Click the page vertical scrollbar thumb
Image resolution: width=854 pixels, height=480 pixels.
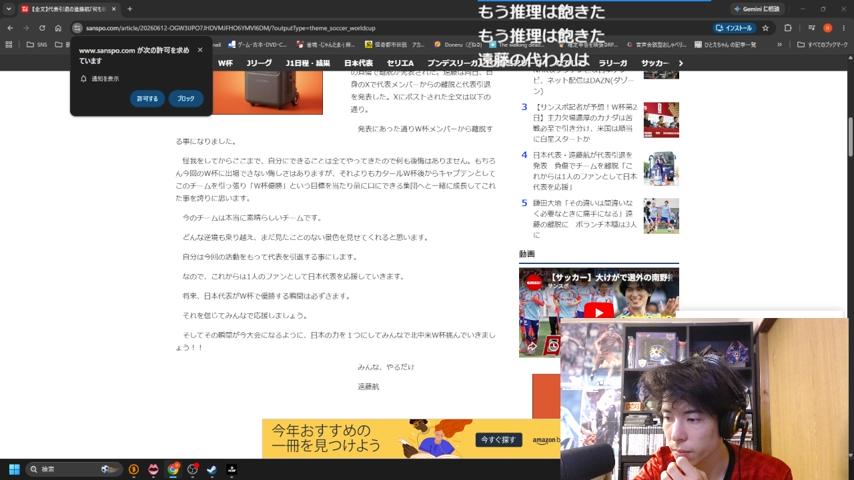click(x=850, y=136)
